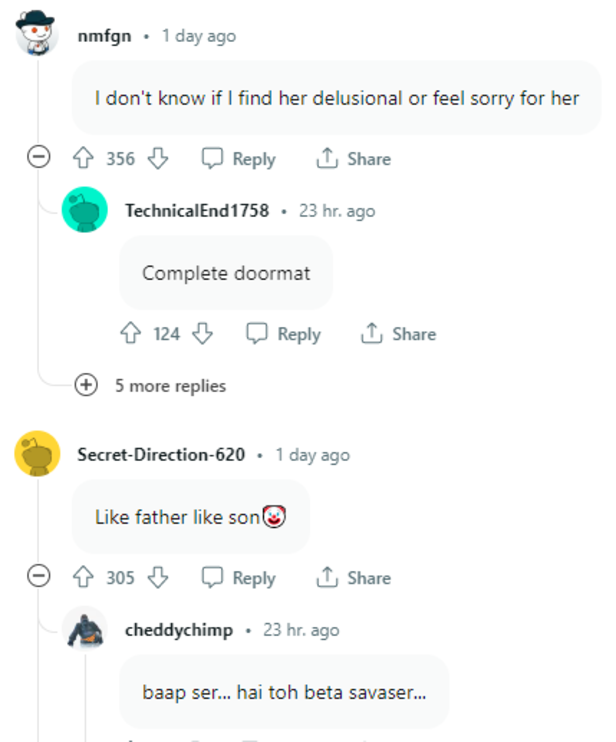Reply to 'Like father like son' comment
This screenshot has width=616, height=742.
point(239,578)
